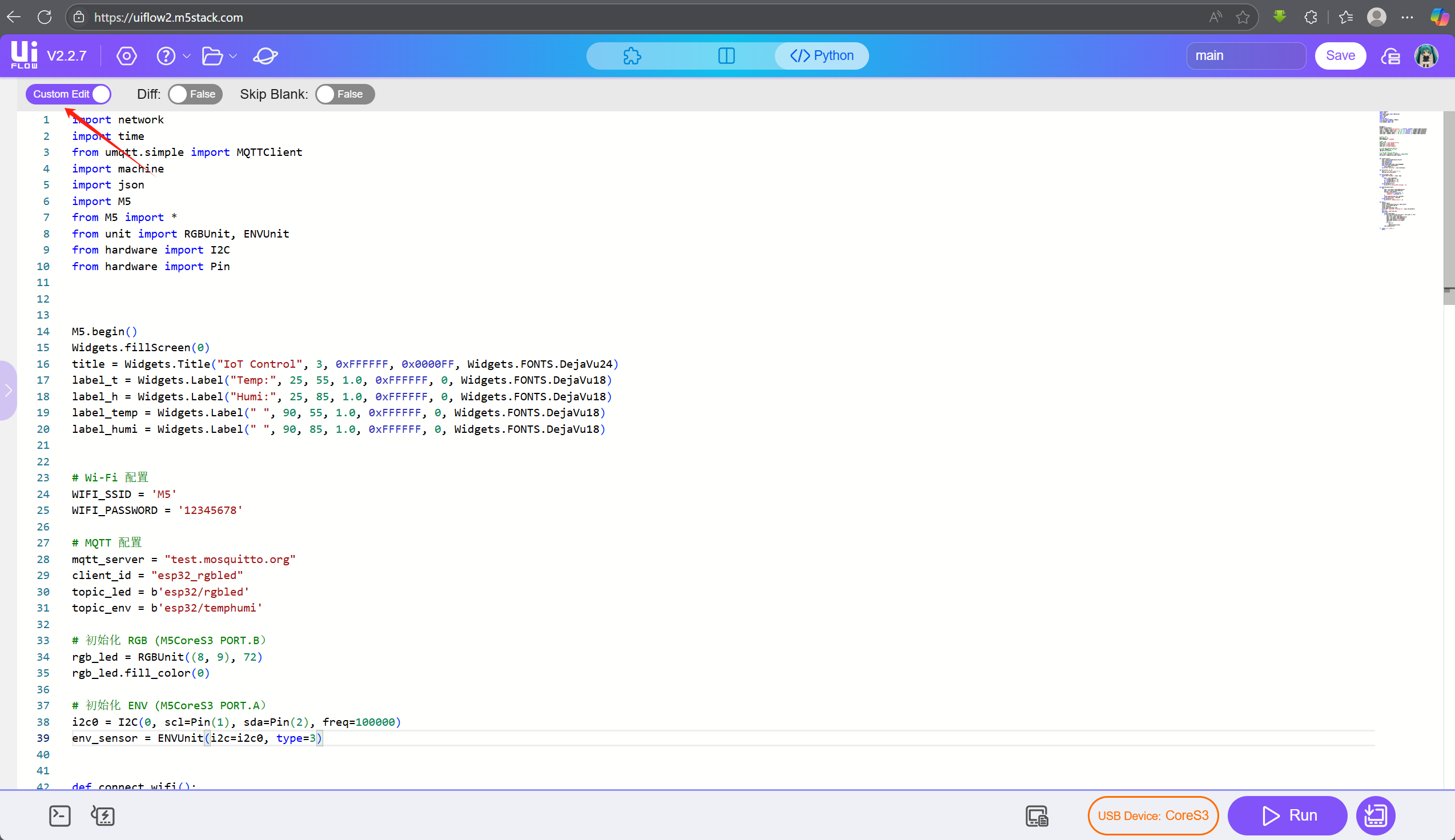Expand the left side panel chevron
The image size is (1455, 840).
tap(8, 391)
